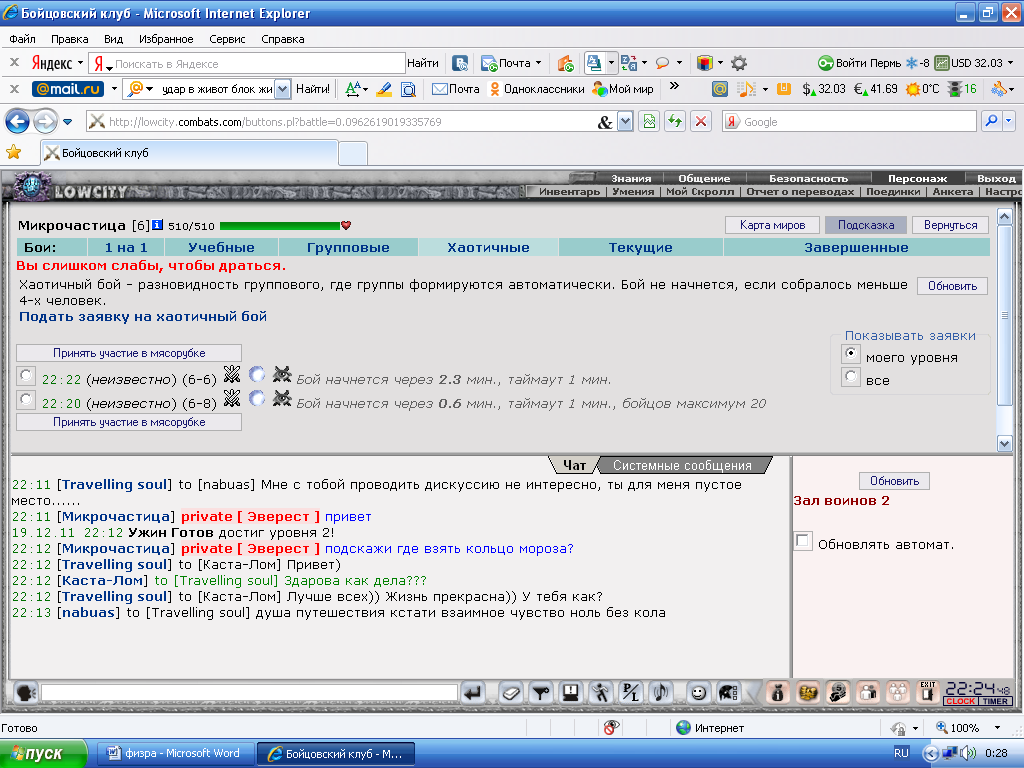Screen dimensions: 1024x768
Task: Click the eraser clear-chat icon
Action: point(511,693)
